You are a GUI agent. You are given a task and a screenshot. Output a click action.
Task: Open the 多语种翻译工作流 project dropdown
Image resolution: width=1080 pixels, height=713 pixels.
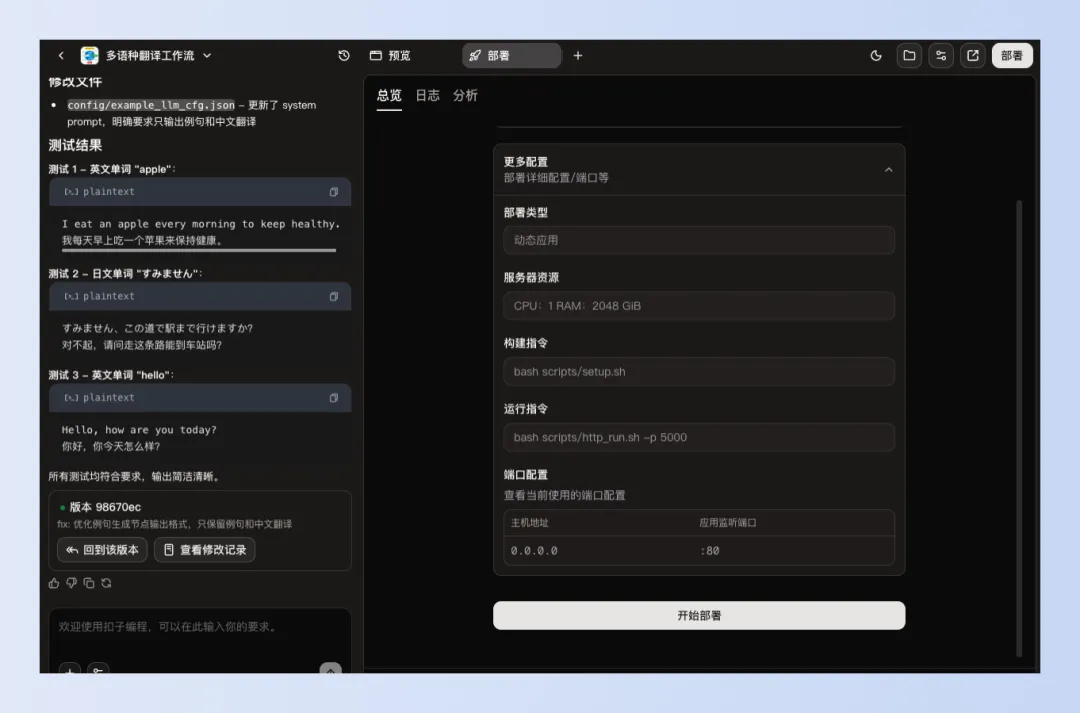[x=207, y=56]
